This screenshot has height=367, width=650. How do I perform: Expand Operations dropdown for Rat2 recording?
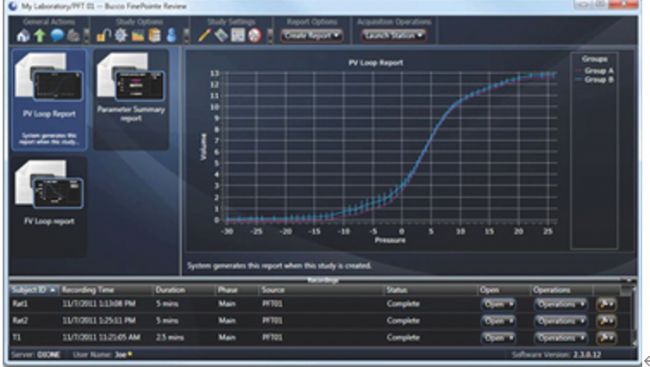click(x=560, y=321)
